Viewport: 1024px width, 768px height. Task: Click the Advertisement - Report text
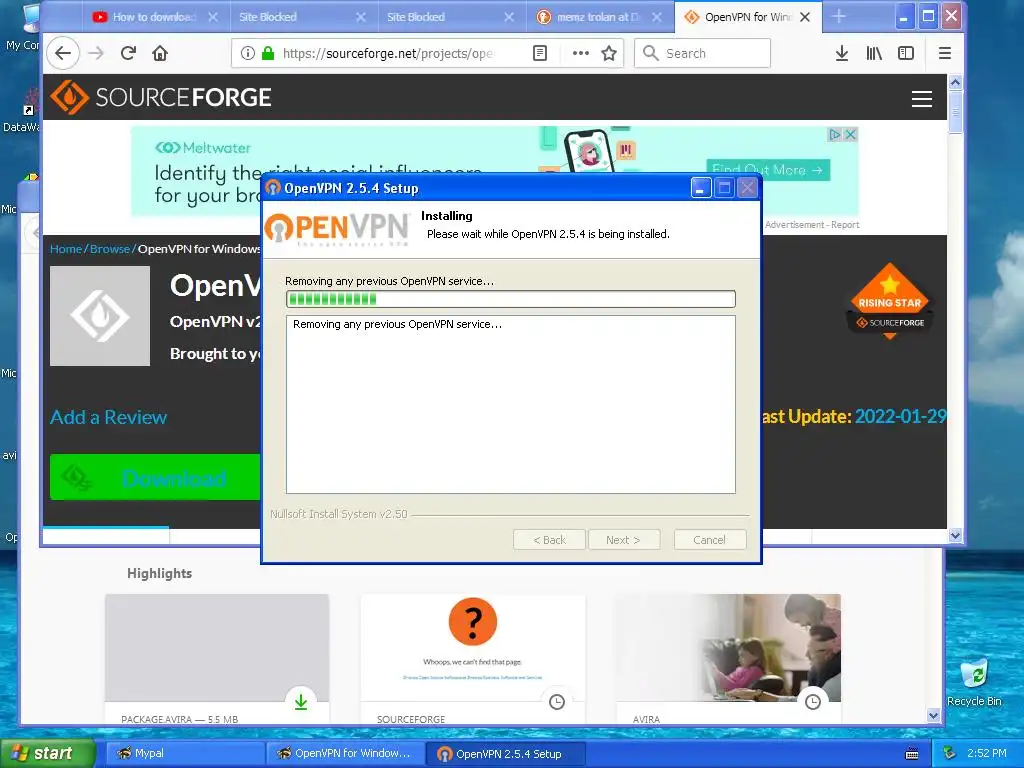coord(812,225)
